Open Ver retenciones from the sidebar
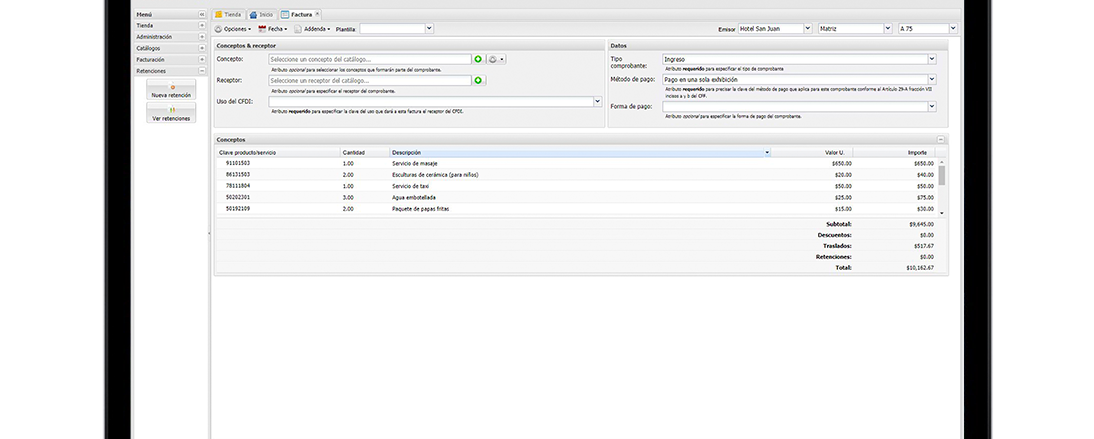The image size is (1094, 439). pos(171,114)
